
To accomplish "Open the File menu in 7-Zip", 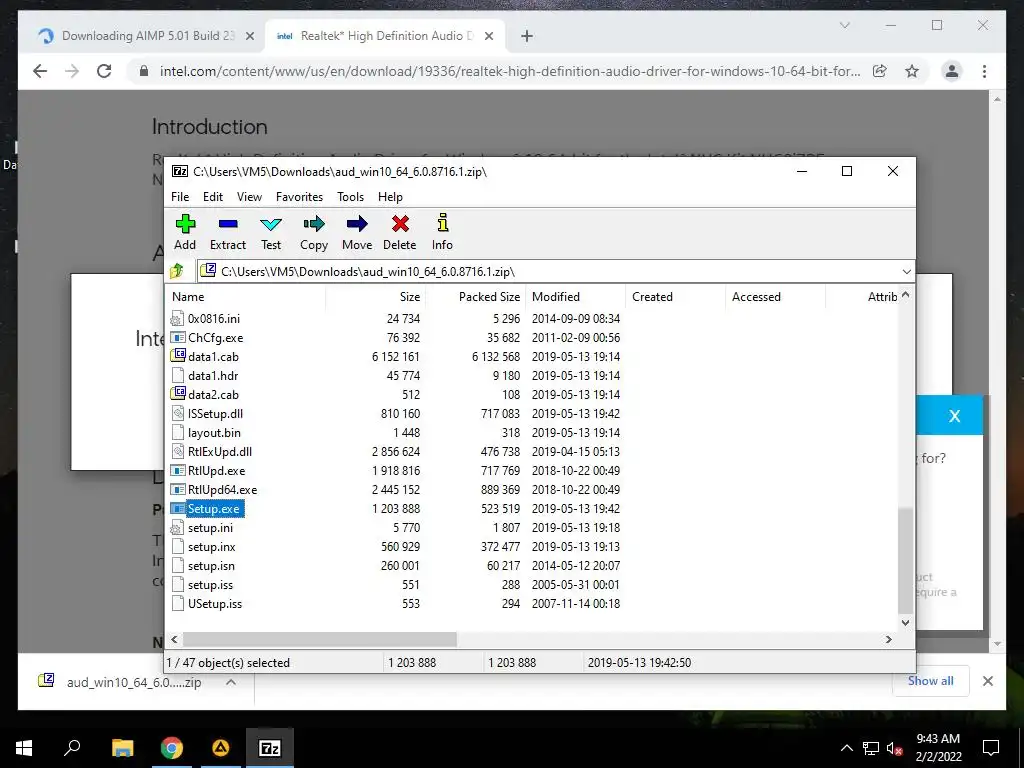I will pos(180,197).
